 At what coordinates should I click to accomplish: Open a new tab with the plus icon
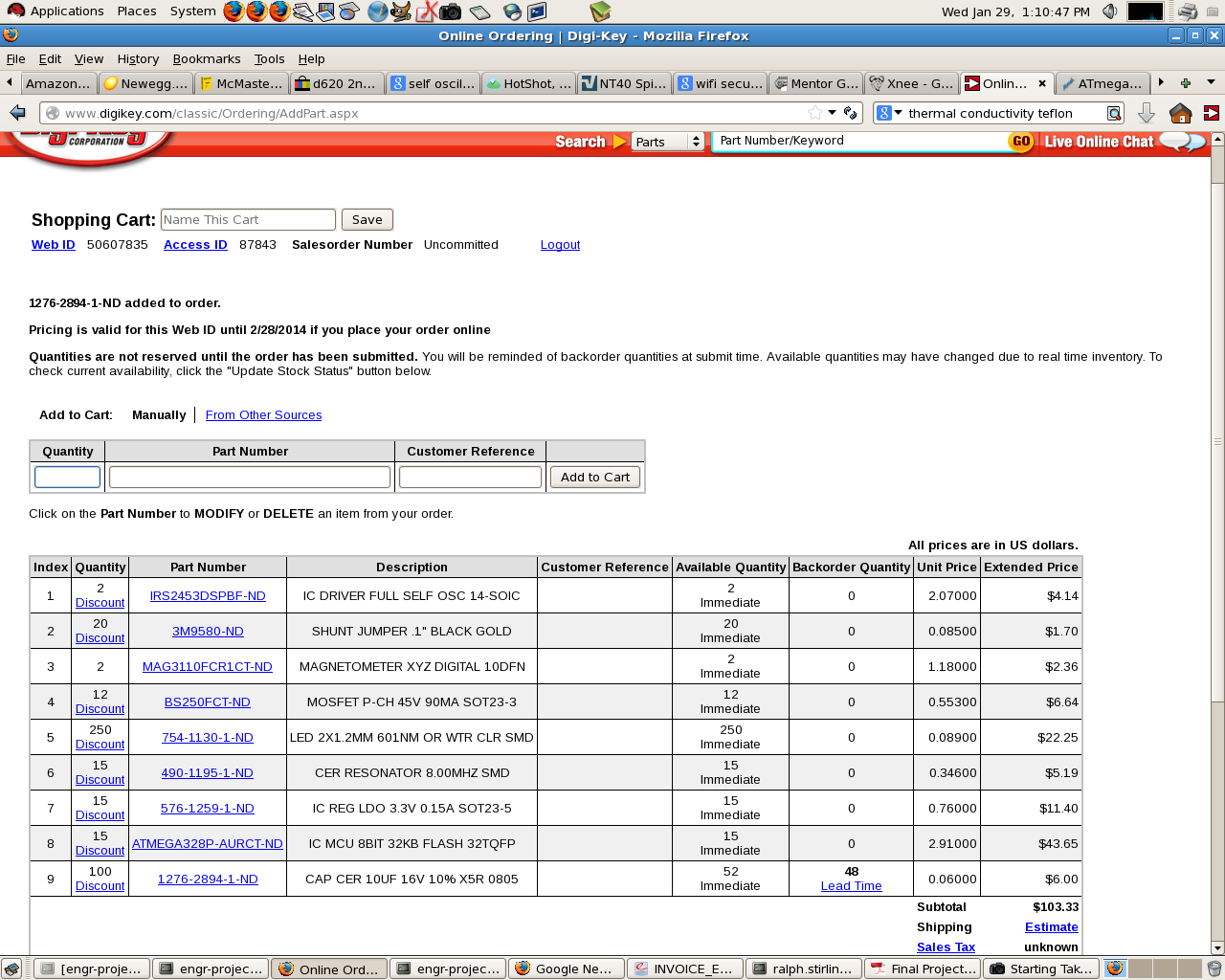tap(1185, 83)
